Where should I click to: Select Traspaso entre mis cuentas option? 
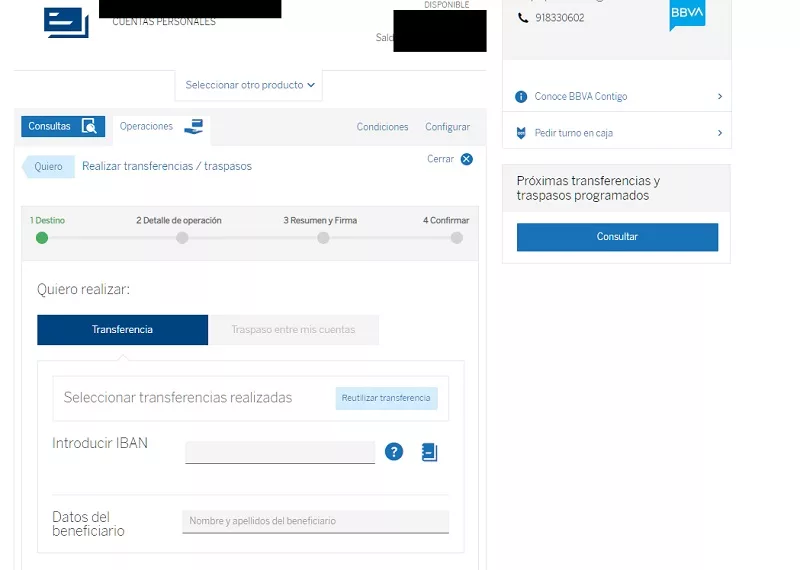tap(293, 330)
